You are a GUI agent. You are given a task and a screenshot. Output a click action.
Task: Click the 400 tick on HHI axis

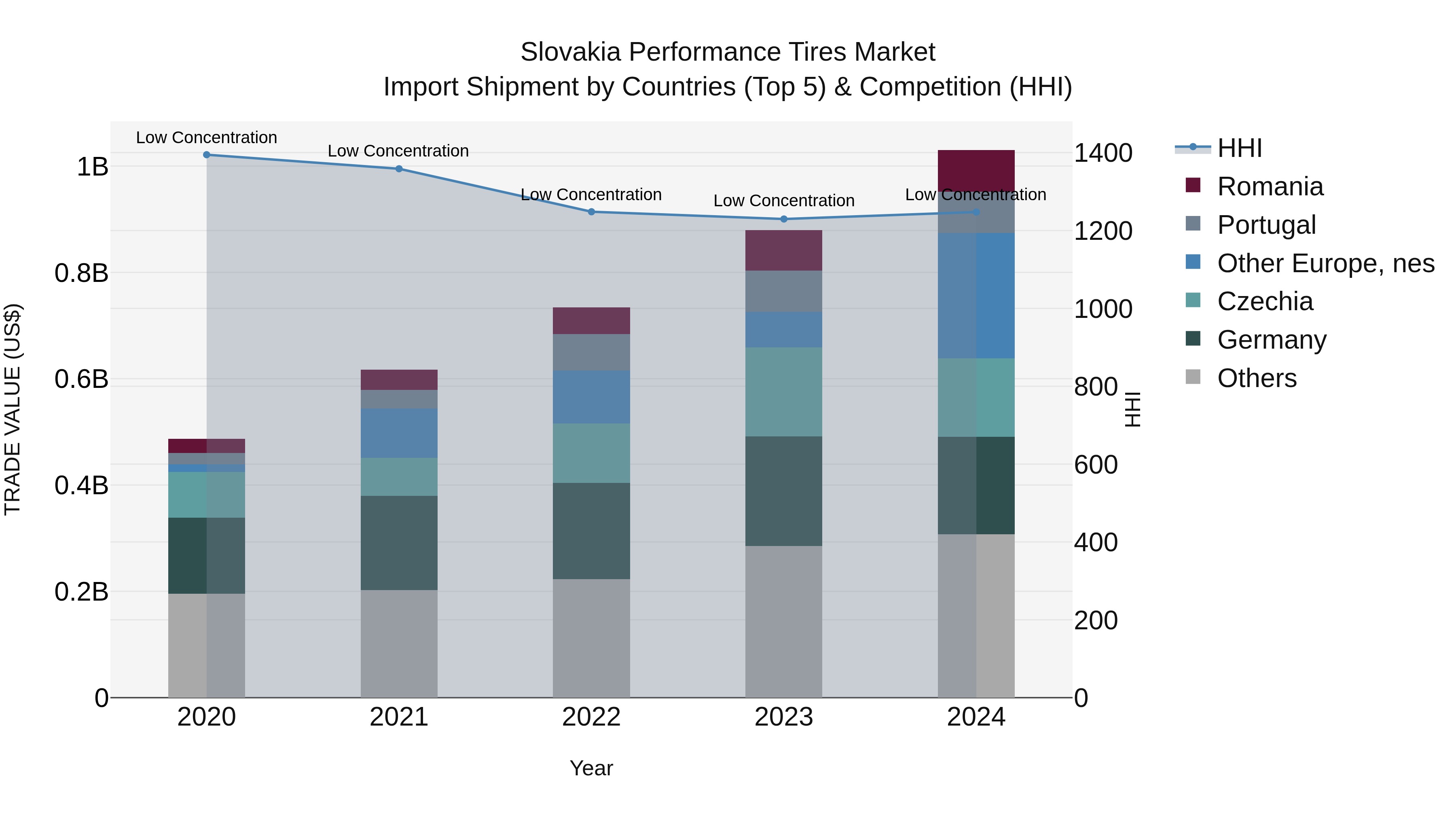tap(1095, 542)
